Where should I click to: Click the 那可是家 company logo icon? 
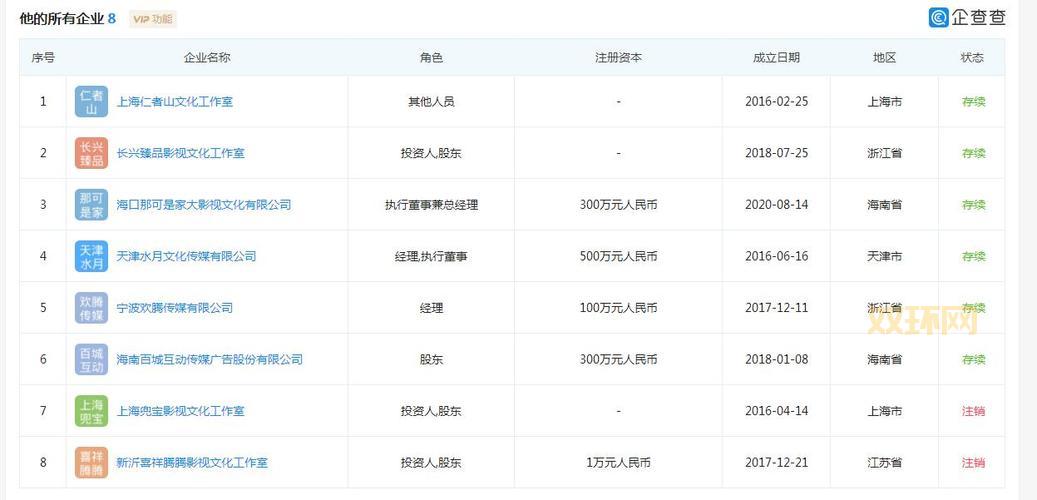(91, 205)
